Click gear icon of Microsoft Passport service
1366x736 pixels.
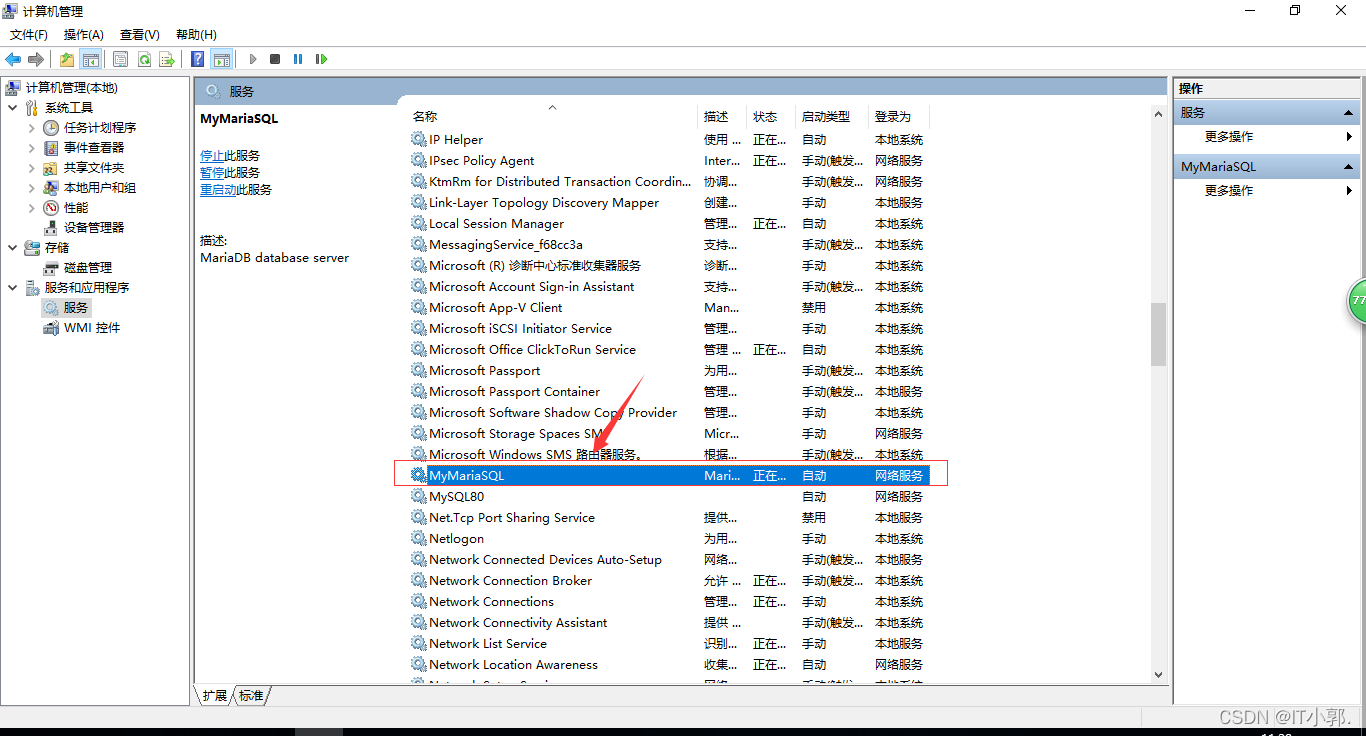coord(419,371)
